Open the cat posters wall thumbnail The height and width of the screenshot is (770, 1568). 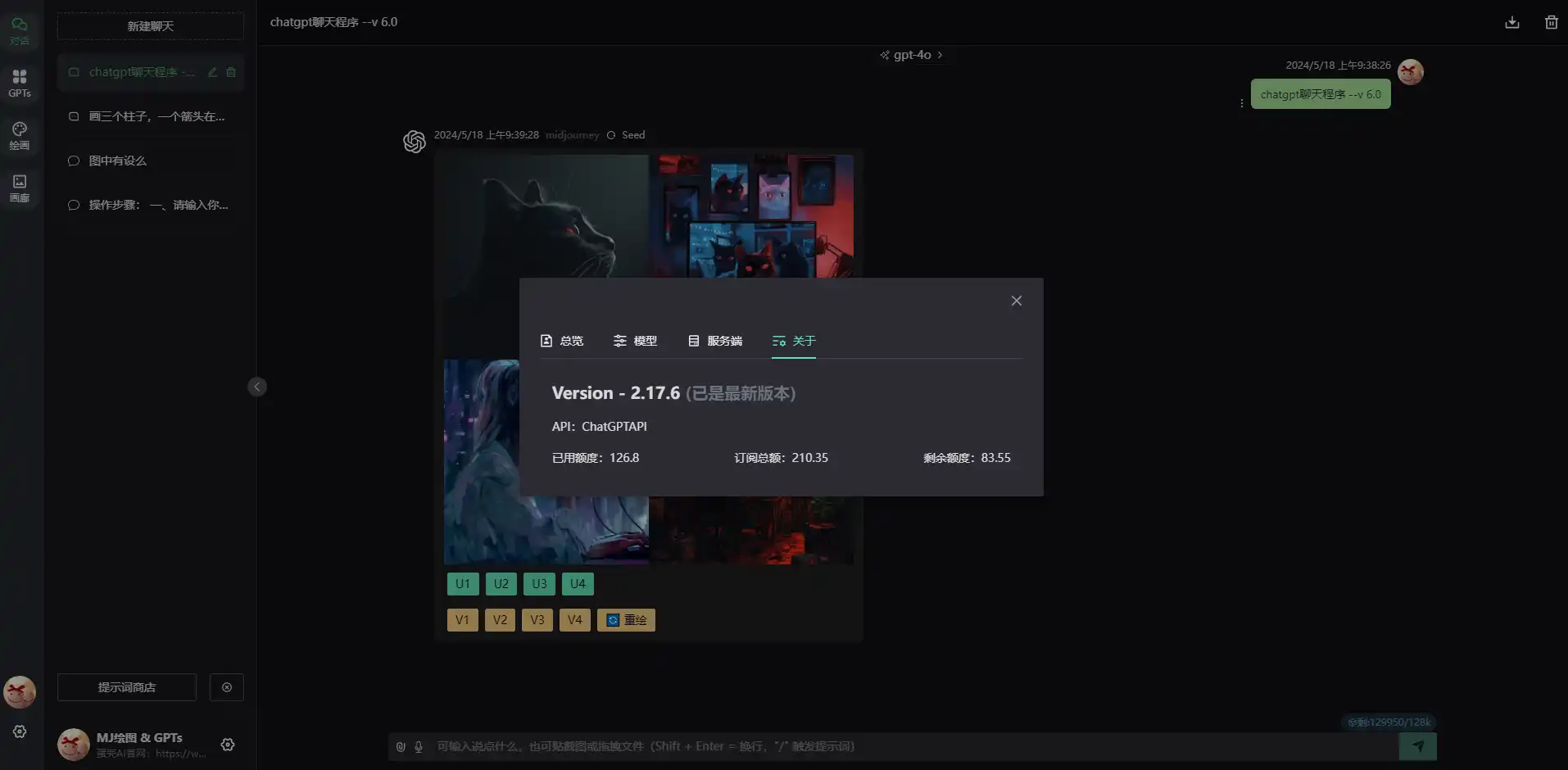click(x=751, y=216)
